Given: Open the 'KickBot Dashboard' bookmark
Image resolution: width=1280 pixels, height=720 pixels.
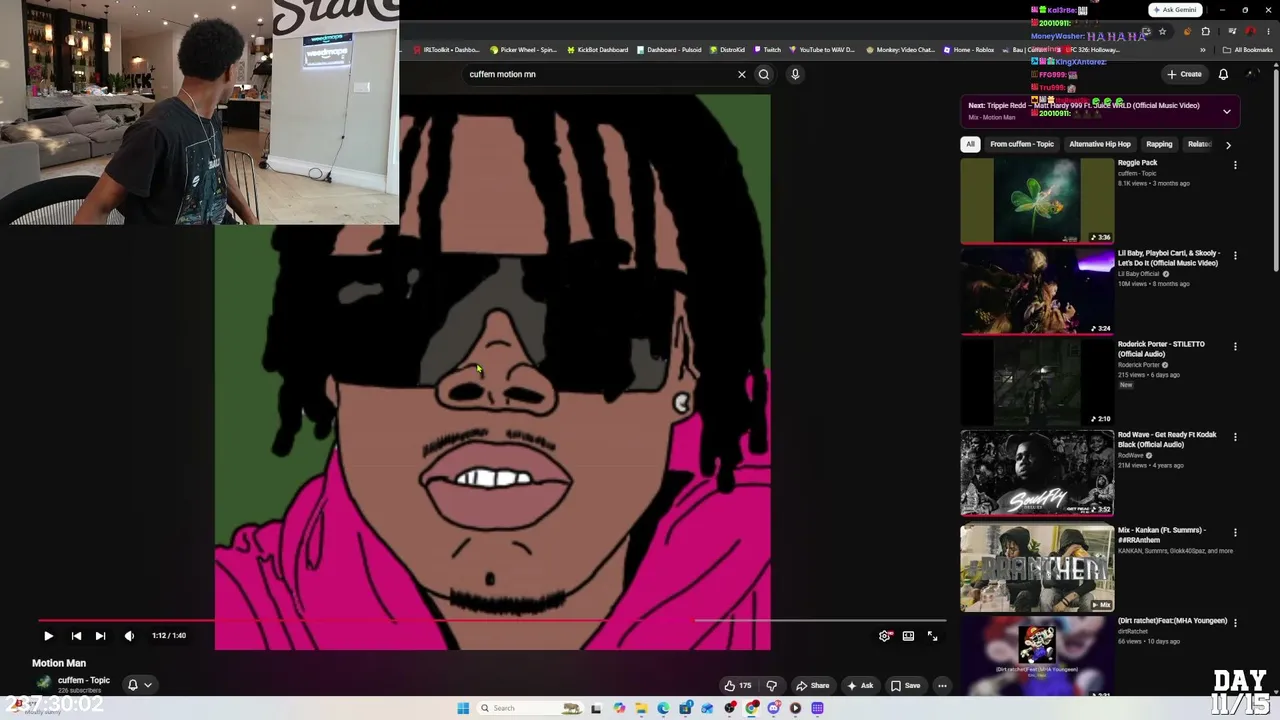Looking at the screenshot, I should pos(597,50).
